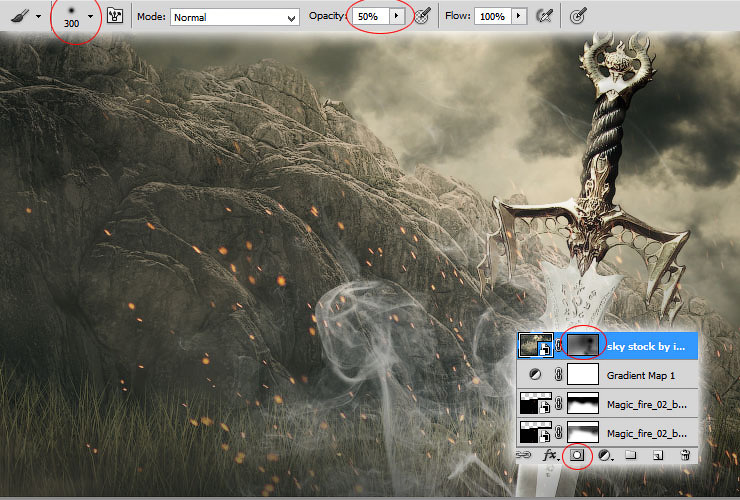Select the 'Gradient Map 1' layer name
This screenshot has height=500, width=740.
pyautogui.click(x=641, y=376)
